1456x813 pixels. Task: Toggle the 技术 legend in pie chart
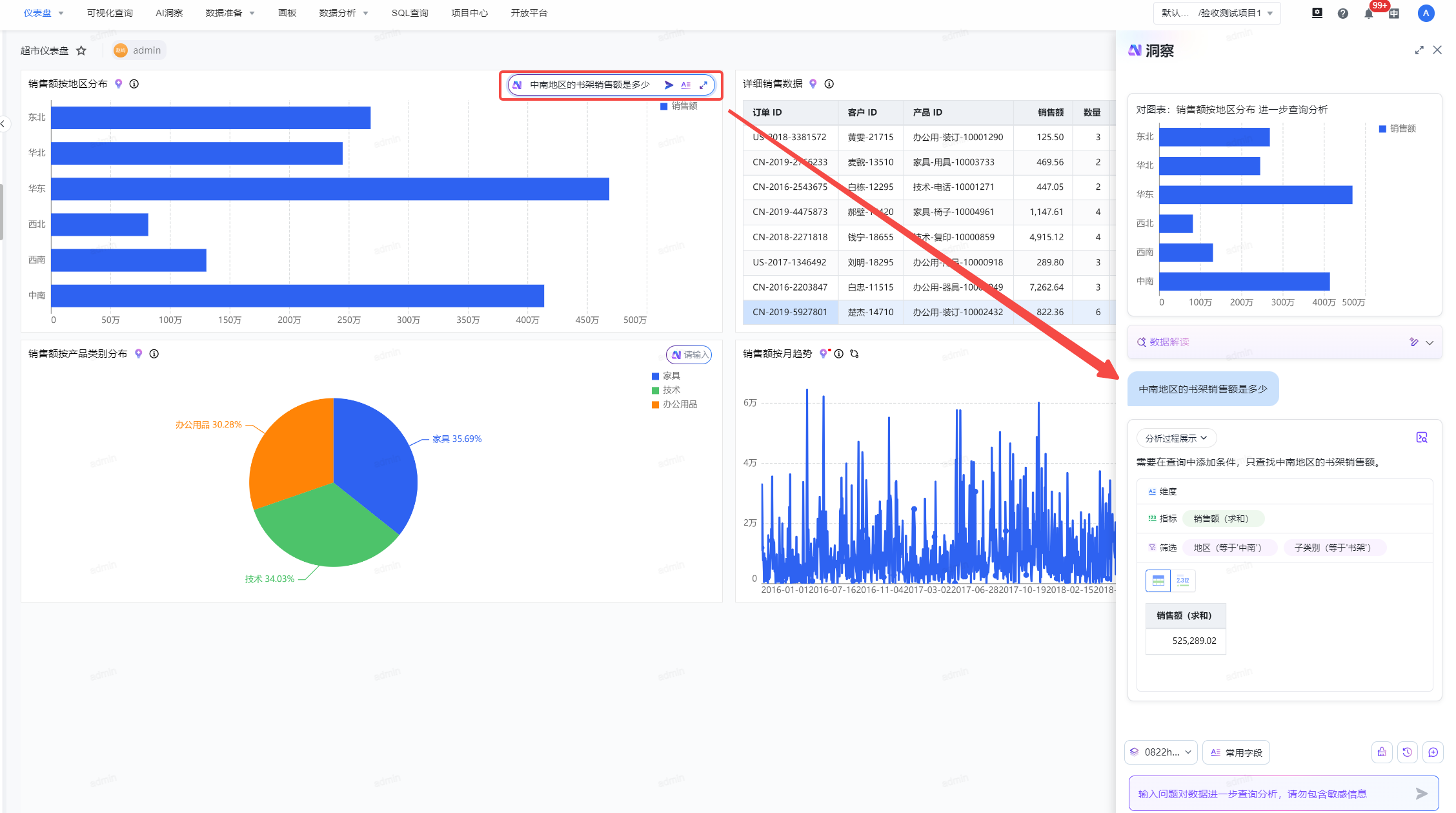coord(666,390)
